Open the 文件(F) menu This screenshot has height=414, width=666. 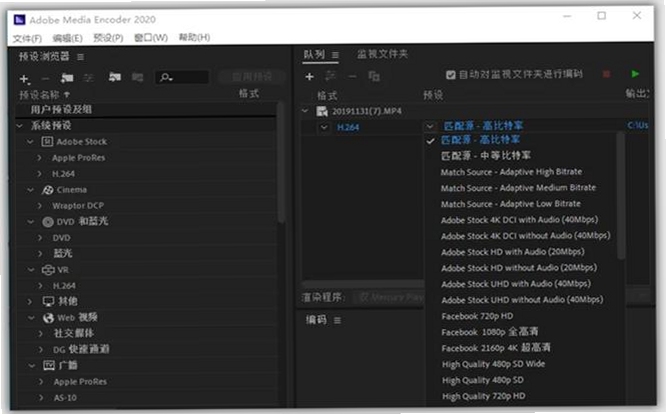(x=27, y=38)
